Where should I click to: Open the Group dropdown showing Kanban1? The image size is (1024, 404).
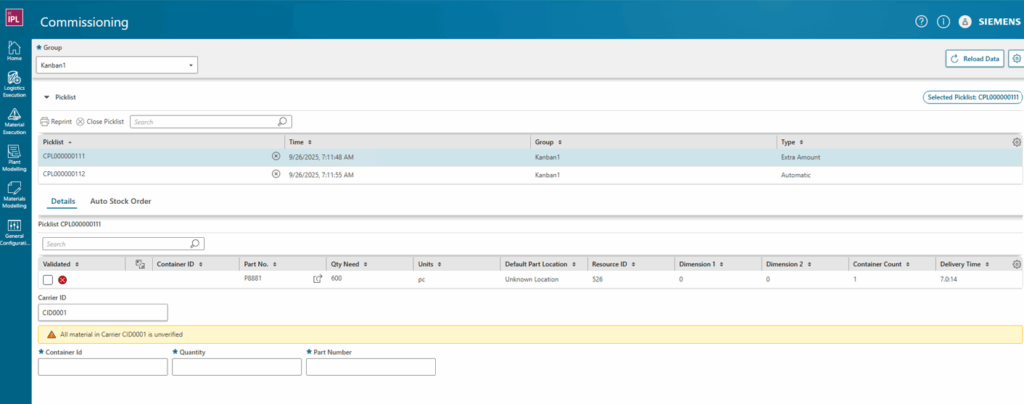coord(117,65)
